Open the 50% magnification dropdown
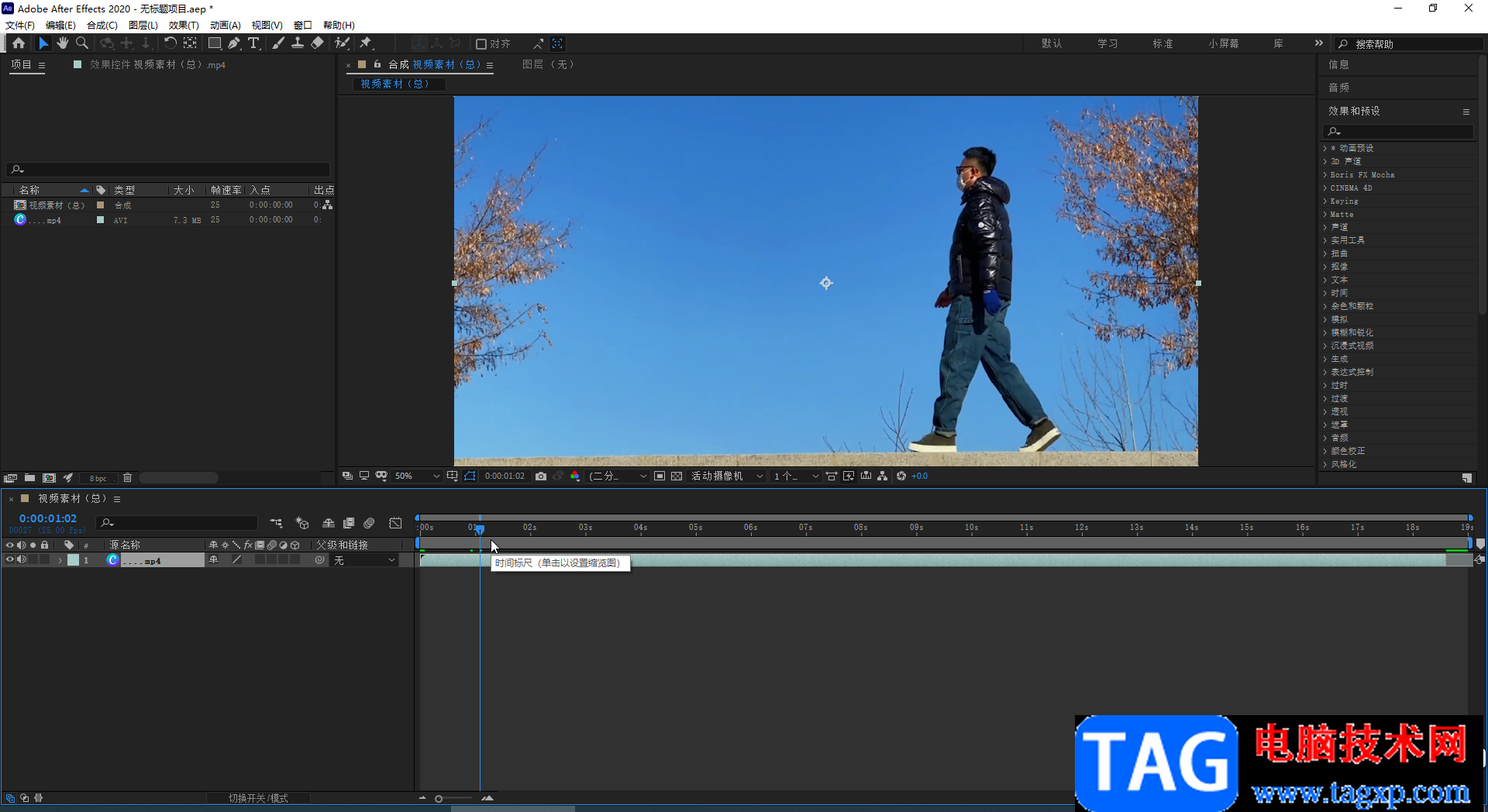1488x812 pixels. (x=417, y=477)
